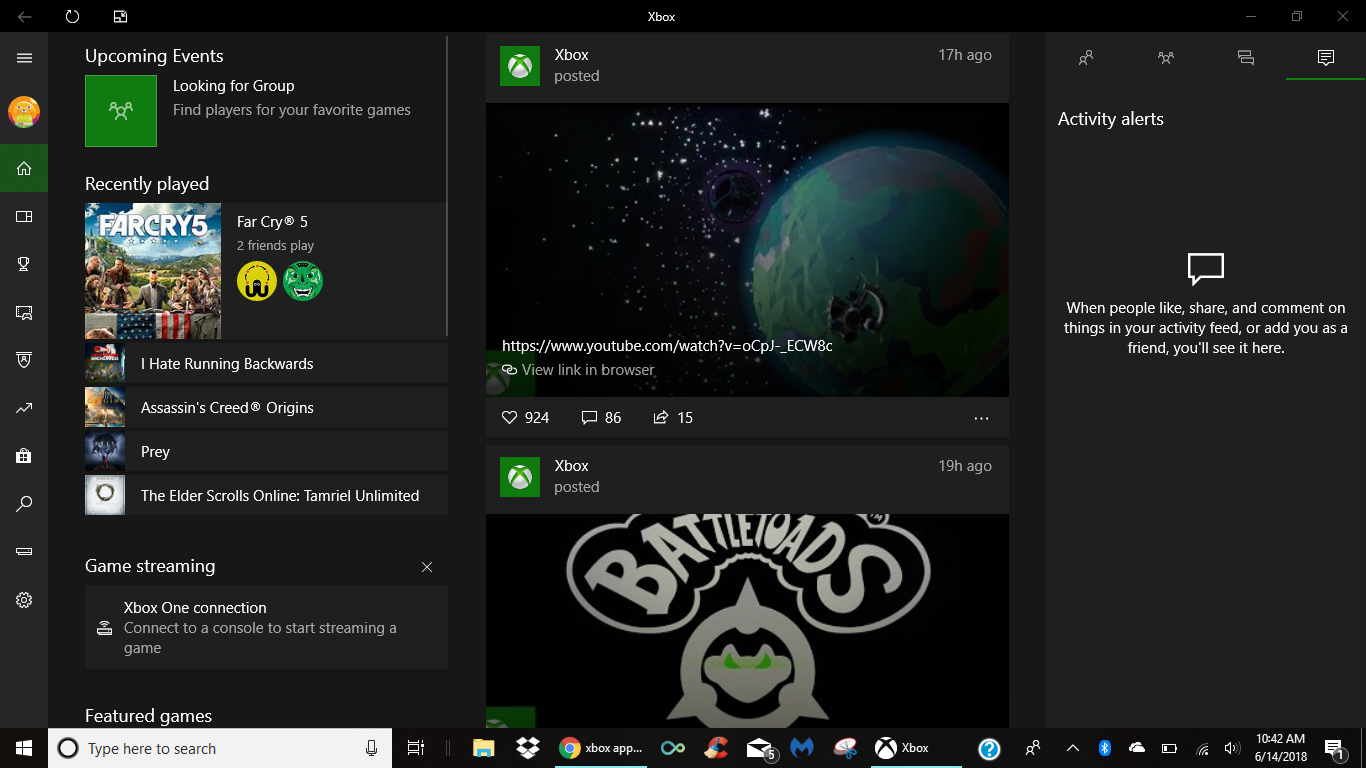This screenshot has width=1366, height=768.
Task: Click the blue help question mark in taskbar
Action: tap(989, 748)
